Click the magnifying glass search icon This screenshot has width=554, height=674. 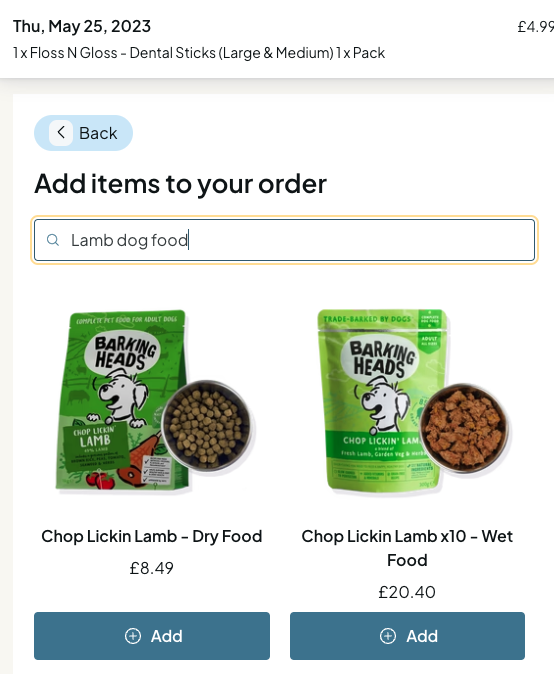(53, 240)
